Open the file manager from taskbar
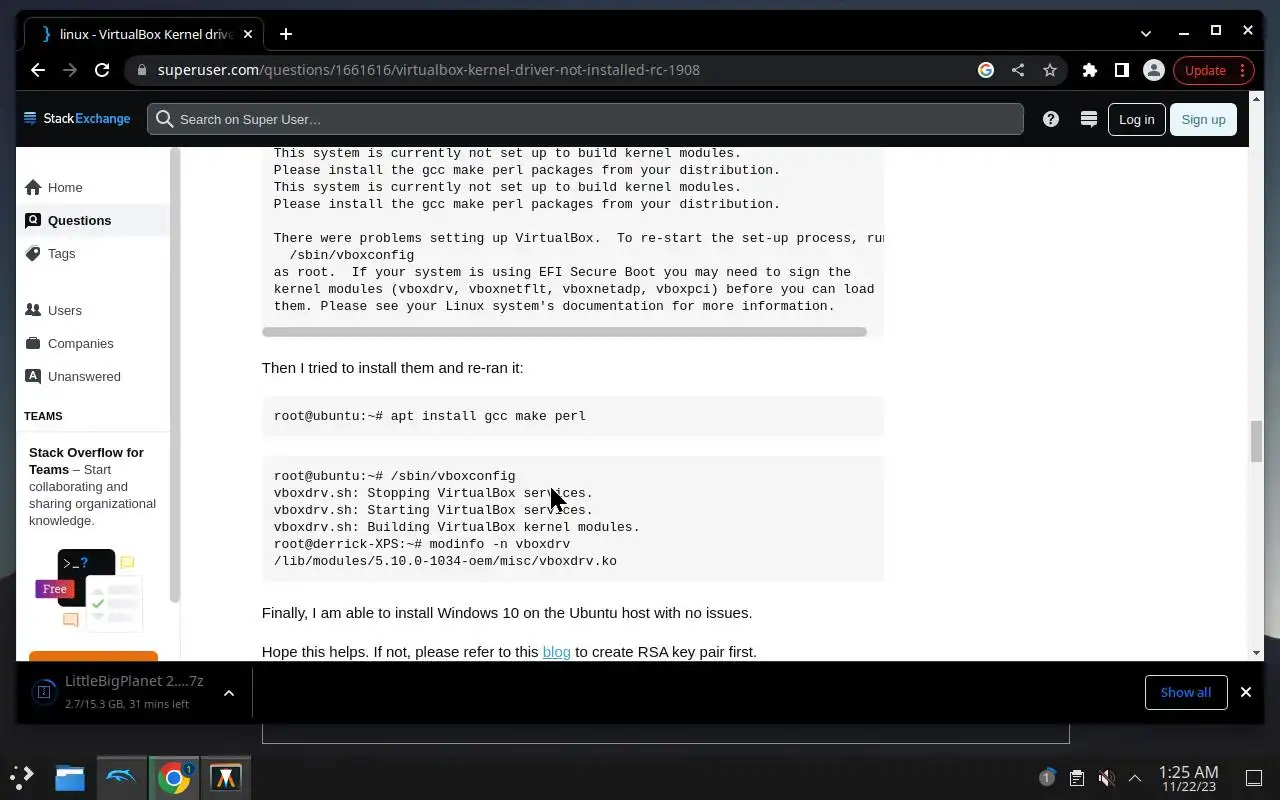Image resolution: width=1280 pixels, height=800 pixels. tap(69, 778)
